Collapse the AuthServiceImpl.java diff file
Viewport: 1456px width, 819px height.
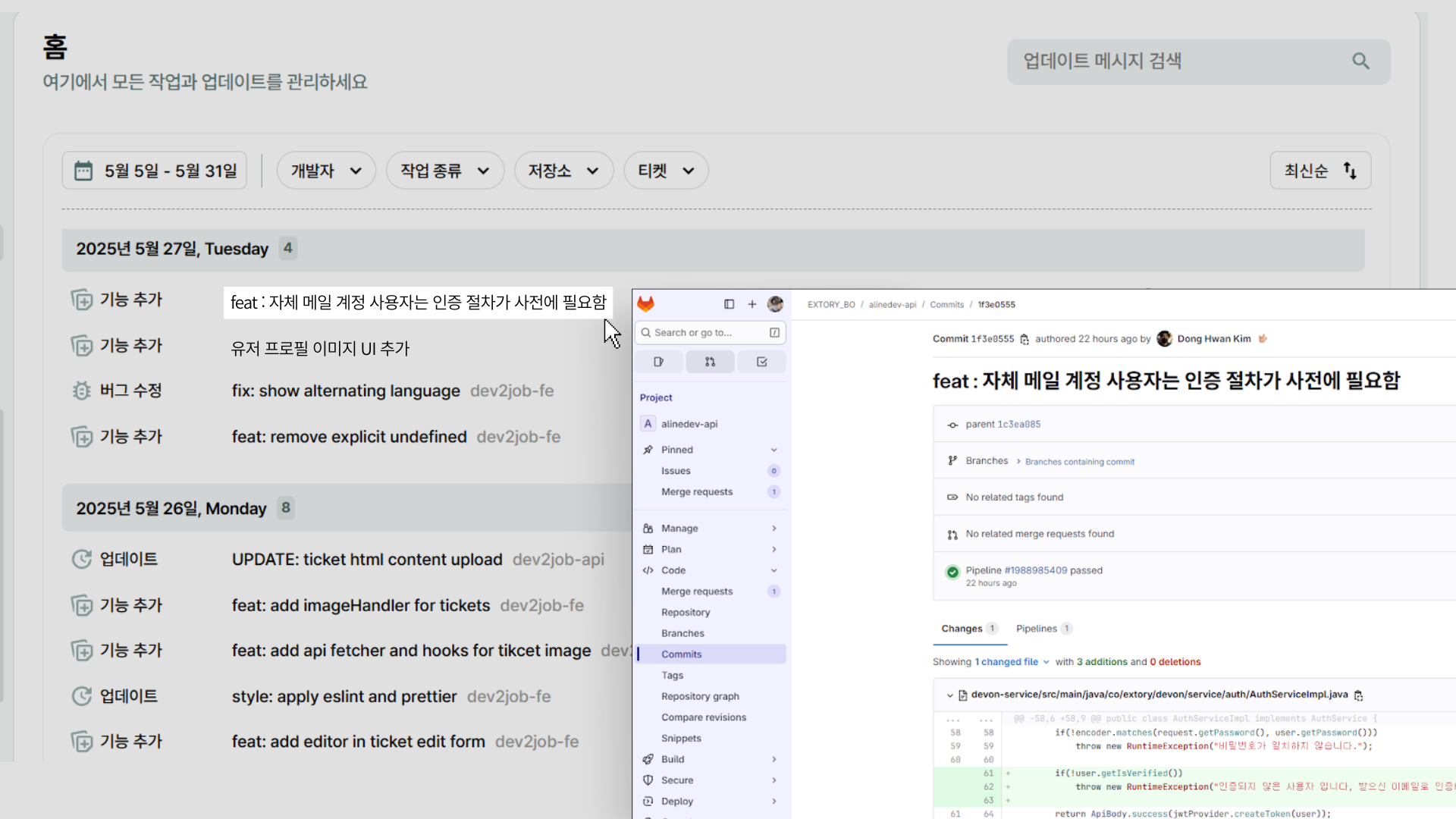tap(949, 695)
